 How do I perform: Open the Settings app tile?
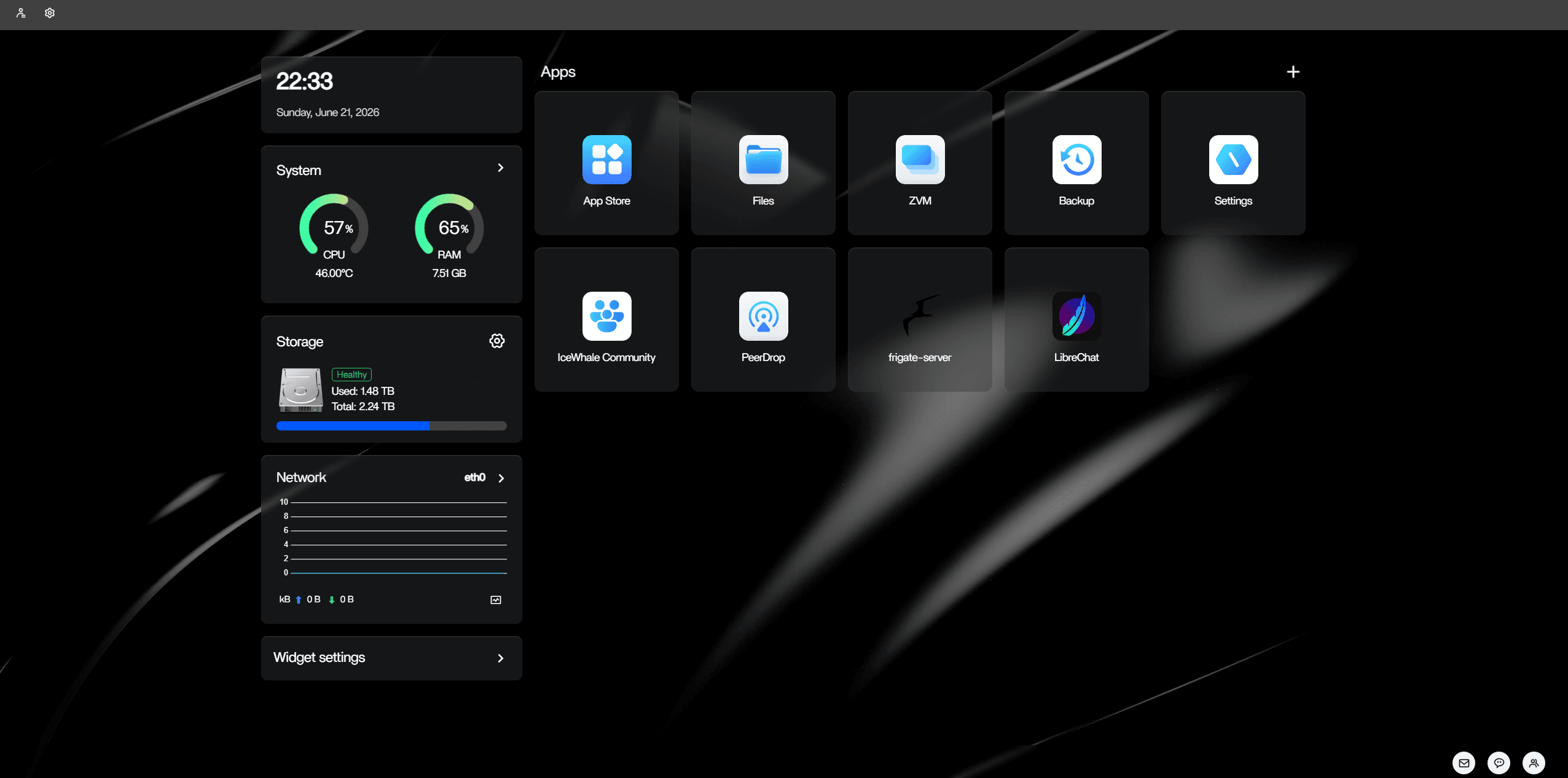(1233, 163)
